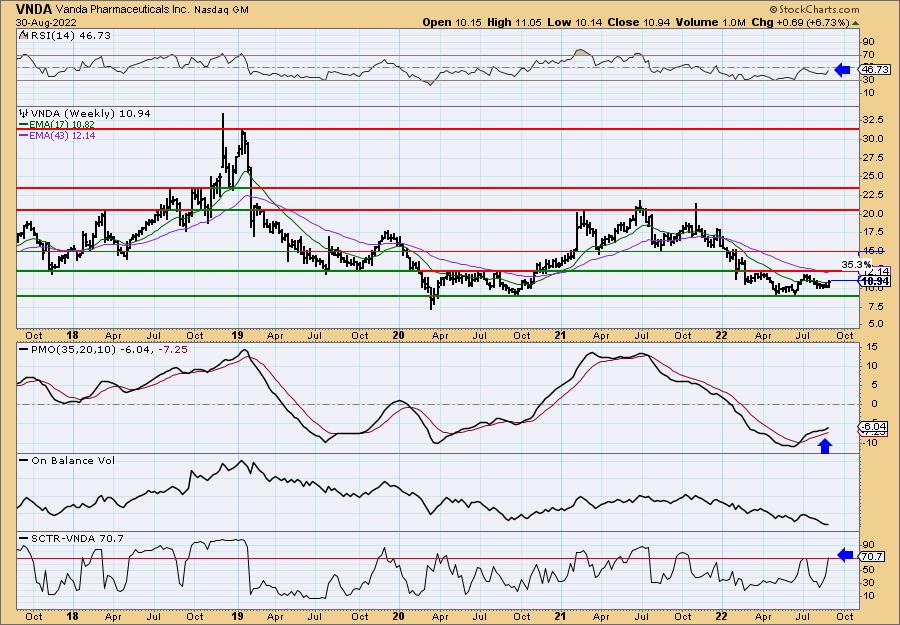Click the green EMA(17) legend line swatch
The width and height of the screenshot is (900, 625).
(24, 125)
